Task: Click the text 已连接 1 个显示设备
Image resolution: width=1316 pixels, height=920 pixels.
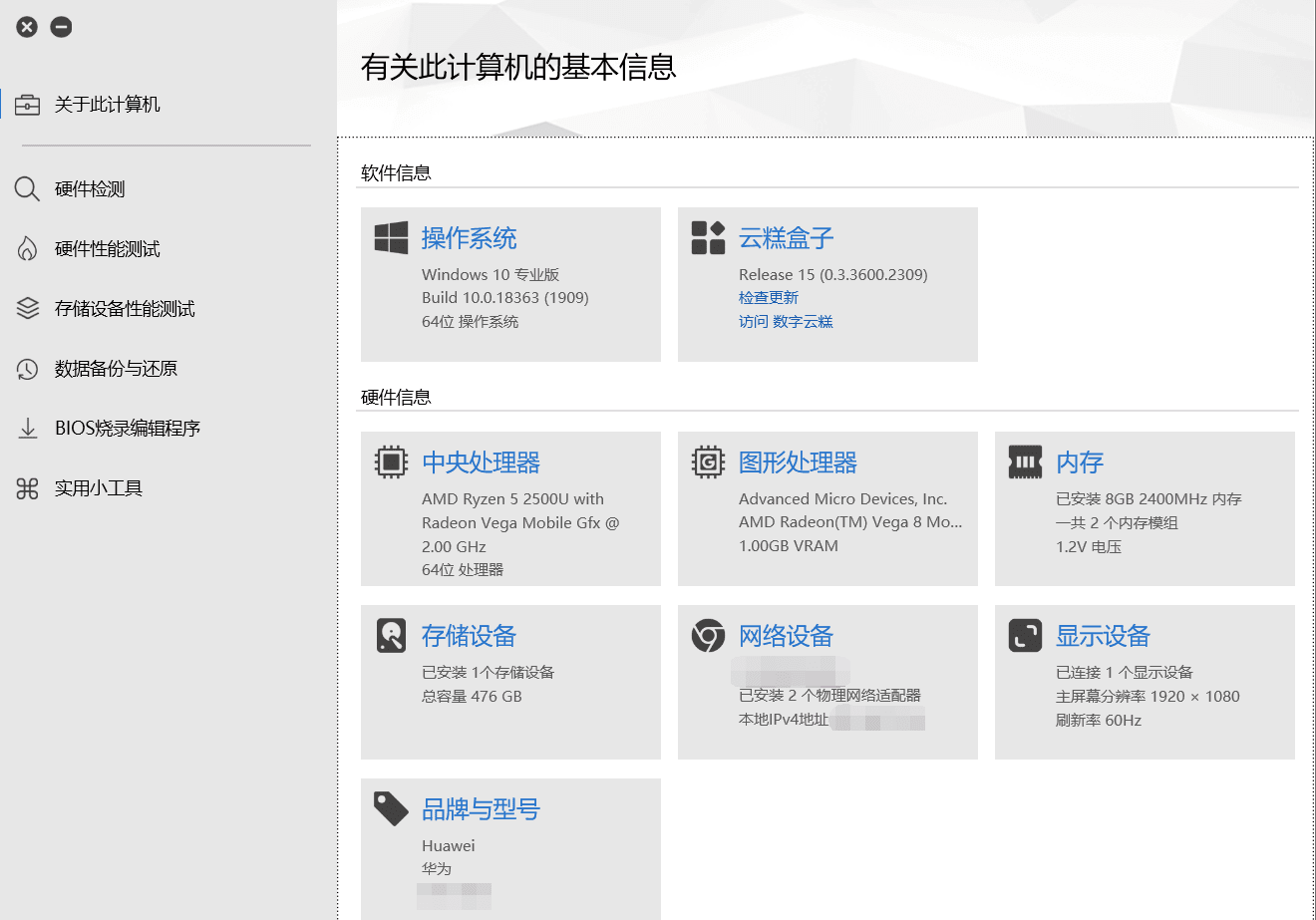Action: (x=1125, y=672)
